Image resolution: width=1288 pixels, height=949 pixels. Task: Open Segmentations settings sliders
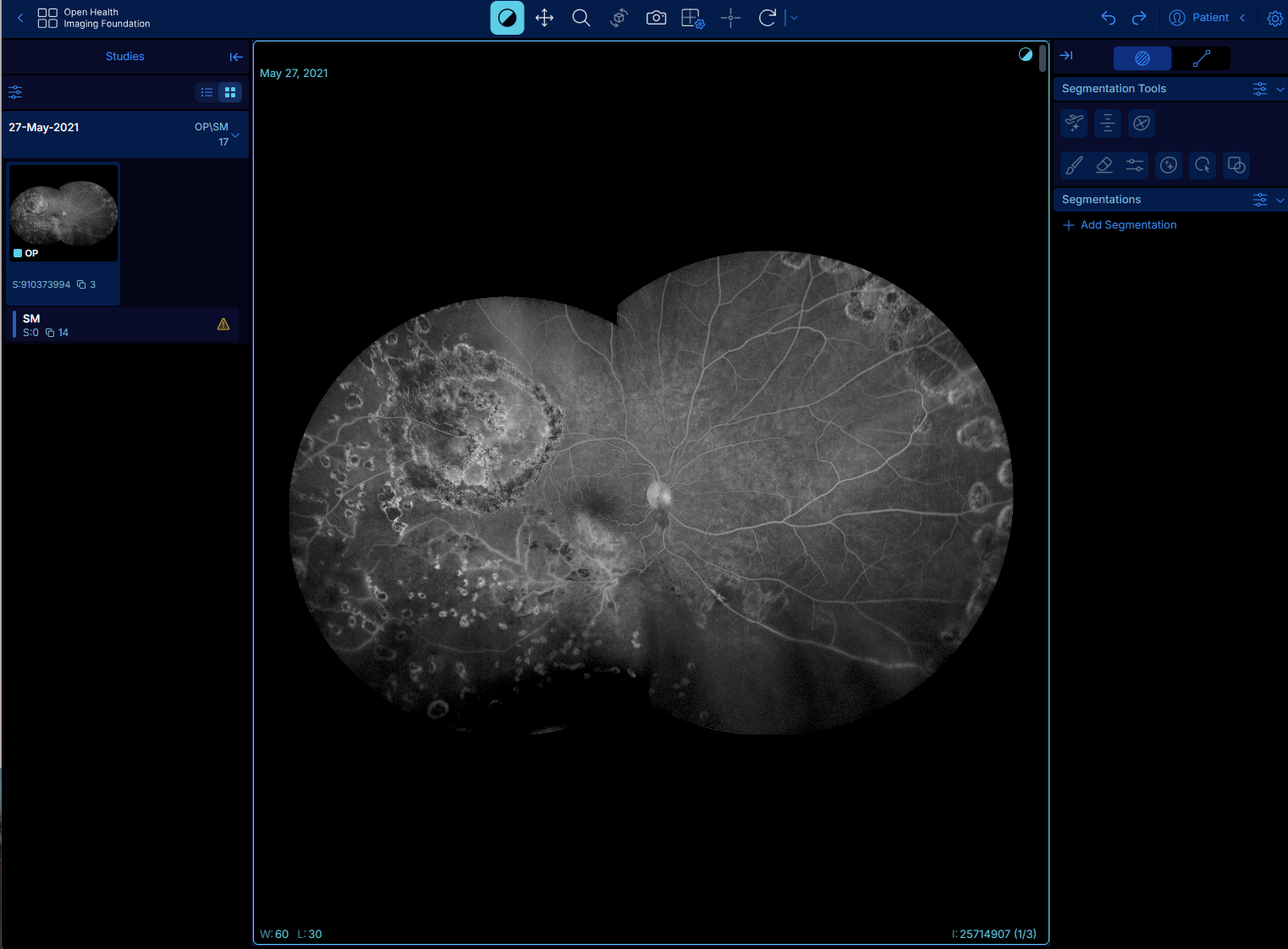[1260, 200]
